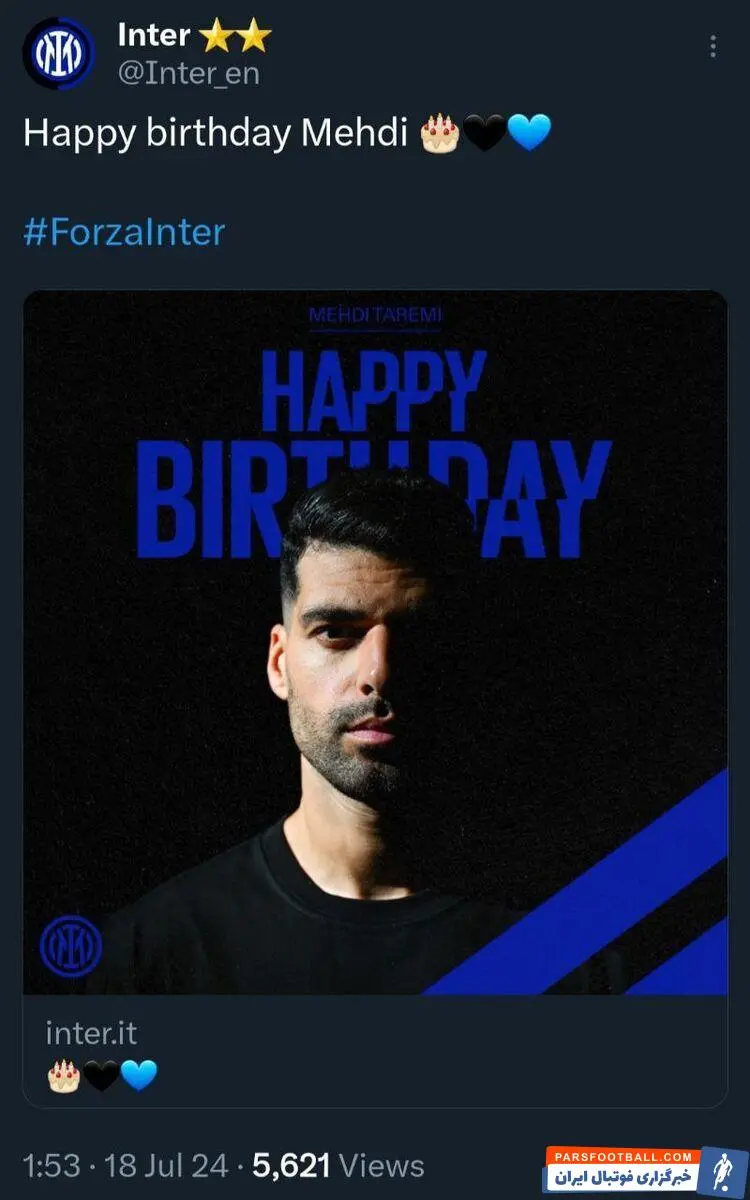Click the black heart emoji in tweet text
The image size is (750, 1200).
485,133
